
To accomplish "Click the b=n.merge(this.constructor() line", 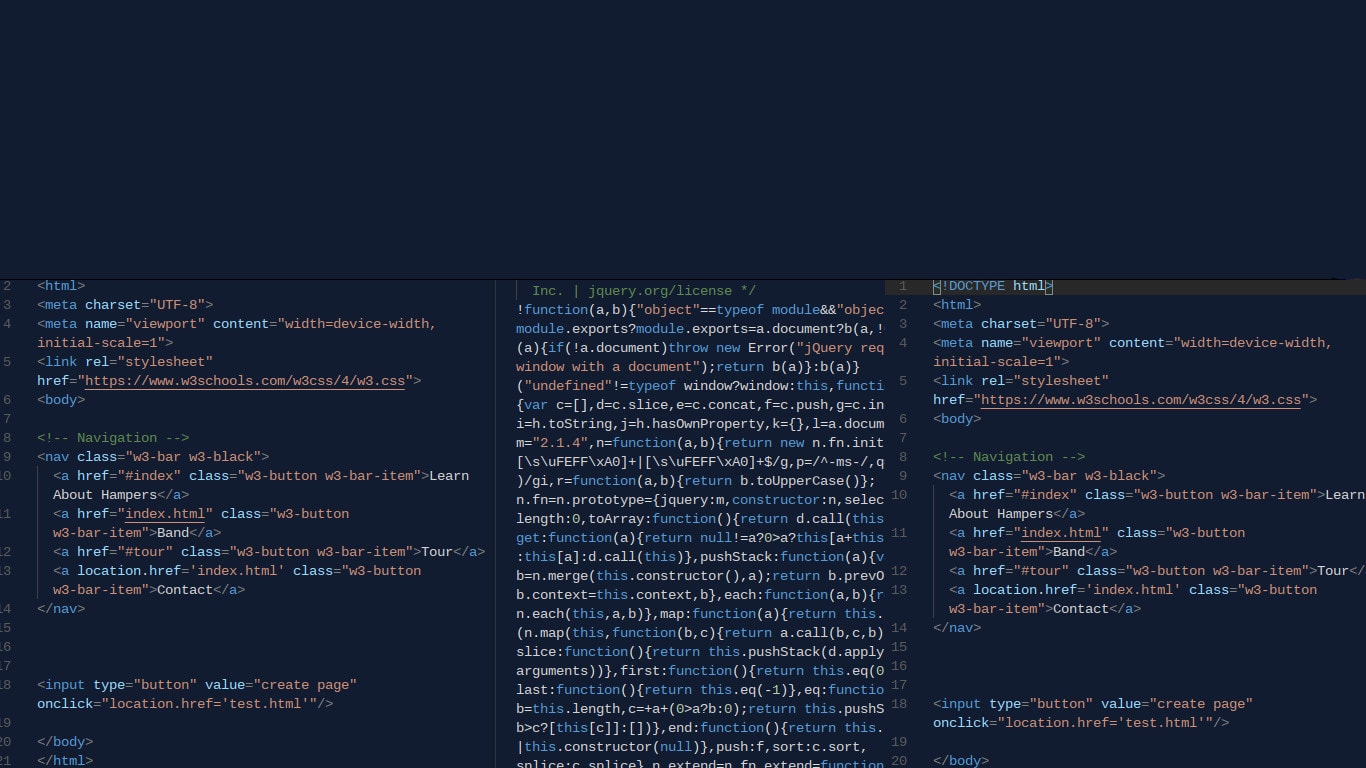I will [x=700, y=576].
